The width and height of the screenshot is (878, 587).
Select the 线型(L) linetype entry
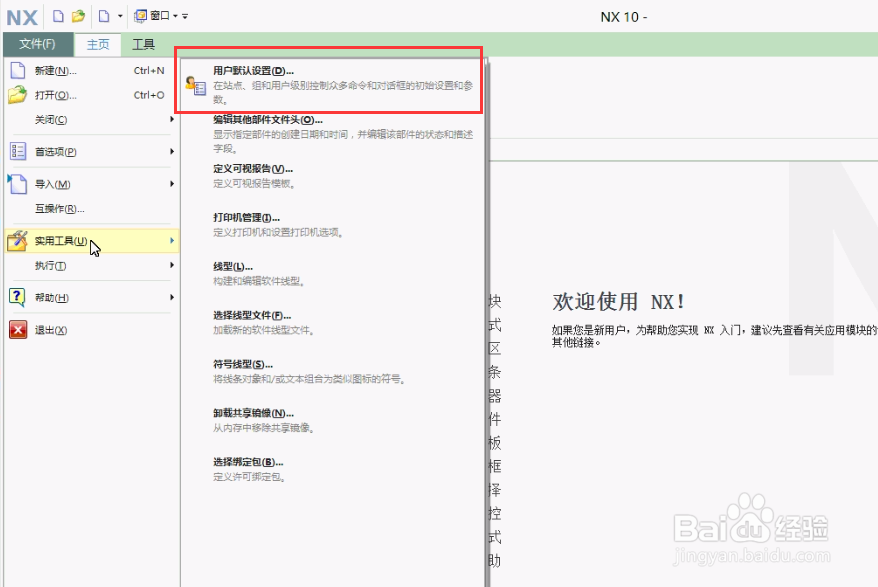coord(333,273)
